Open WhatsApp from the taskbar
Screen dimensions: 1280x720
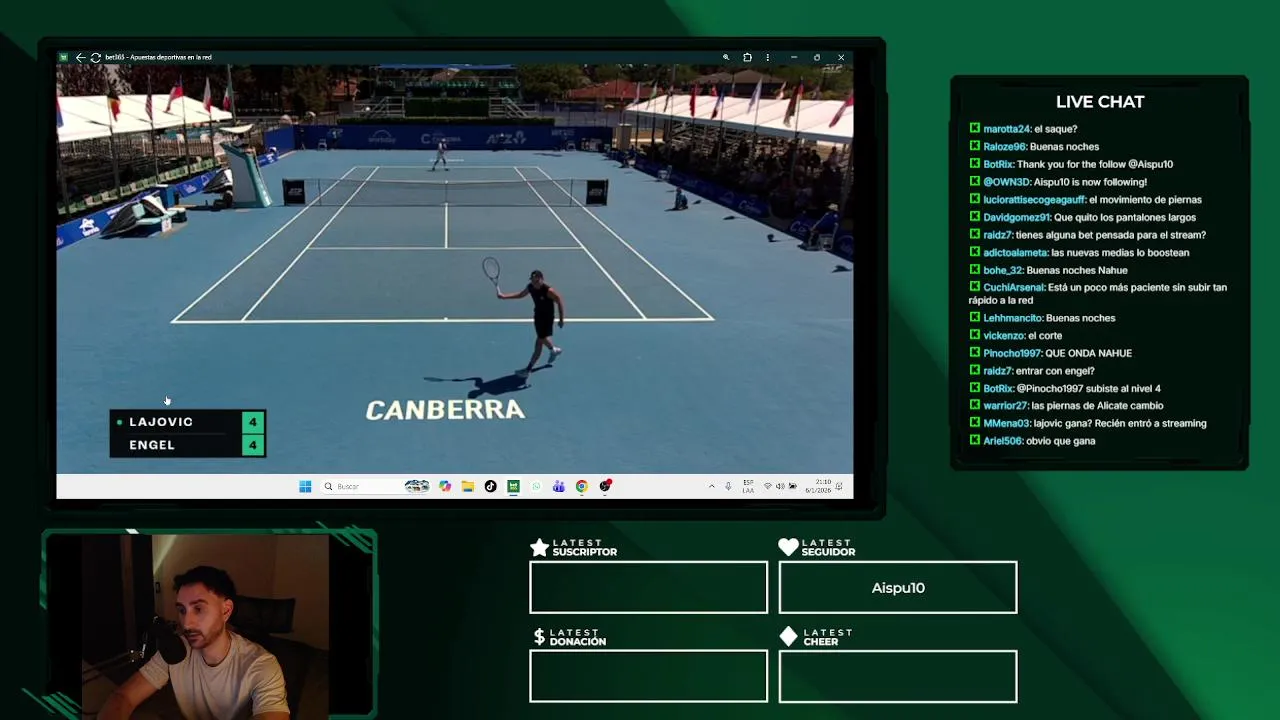536,486
